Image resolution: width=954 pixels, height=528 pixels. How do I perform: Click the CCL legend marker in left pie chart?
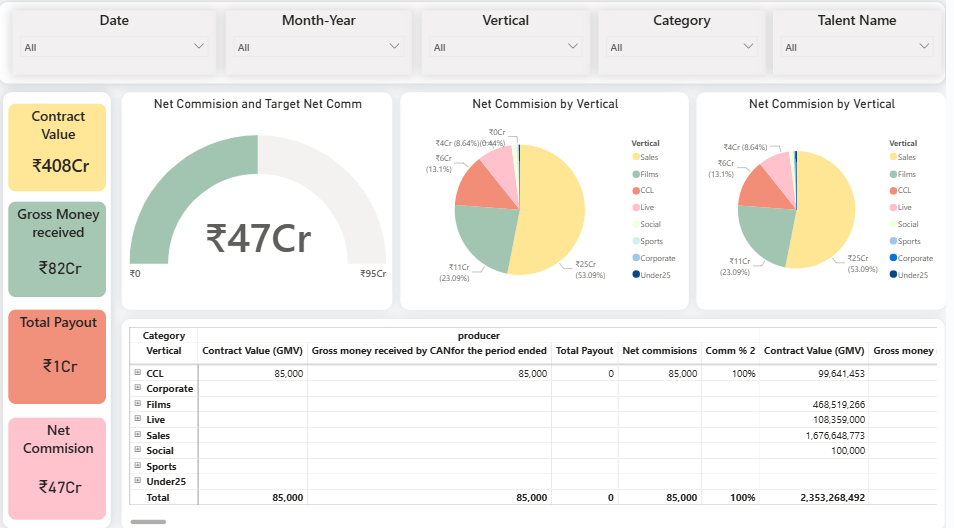click(x=636, y=191)
